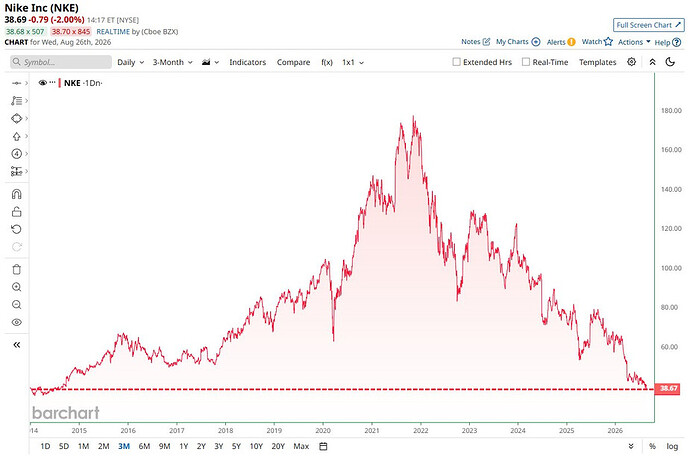This screenshot has width=690, height=456.
Task: Select the 5D range
Action: pos(64,446)
